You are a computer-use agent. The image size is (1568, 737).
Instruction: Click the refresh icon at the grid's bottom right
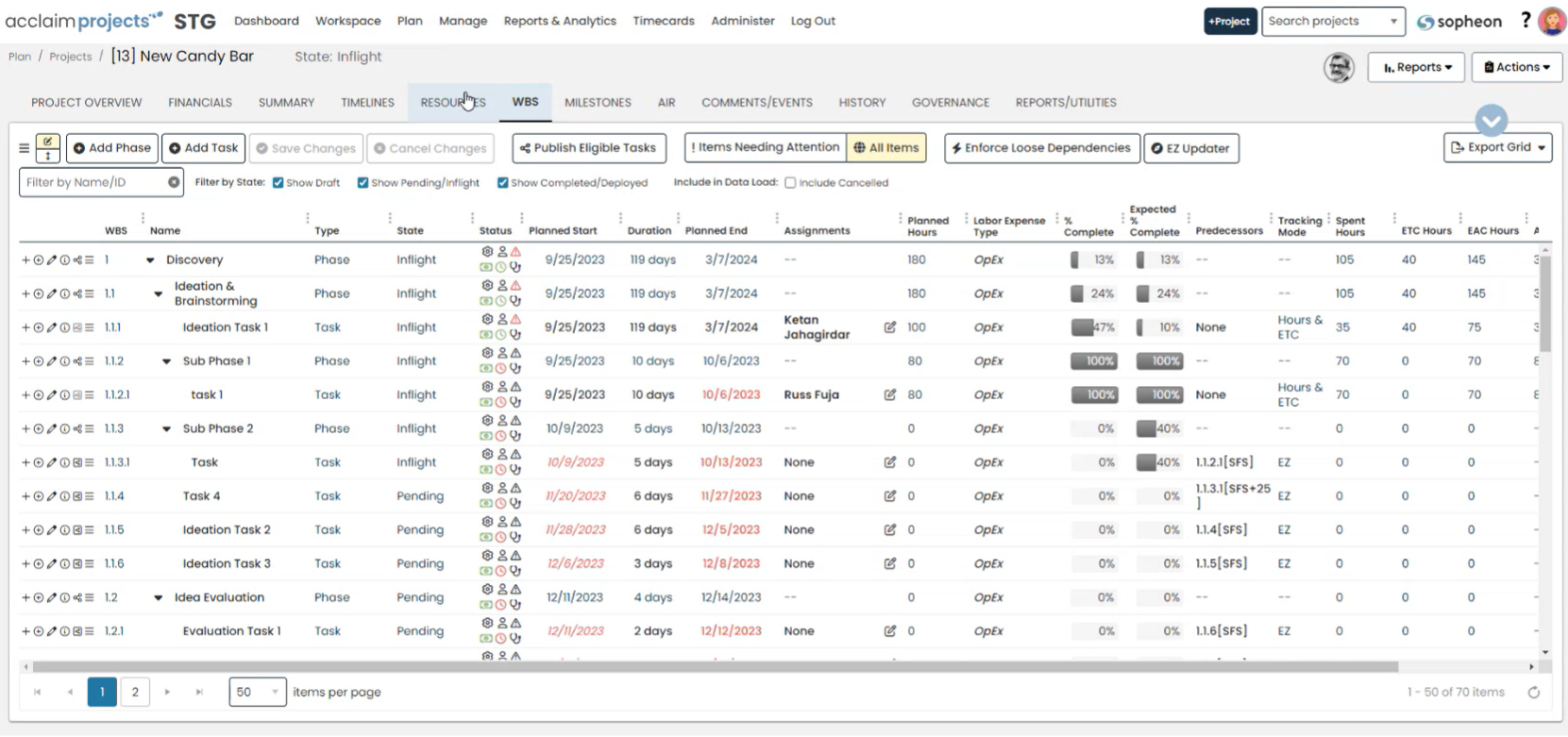coord(1534,693)
